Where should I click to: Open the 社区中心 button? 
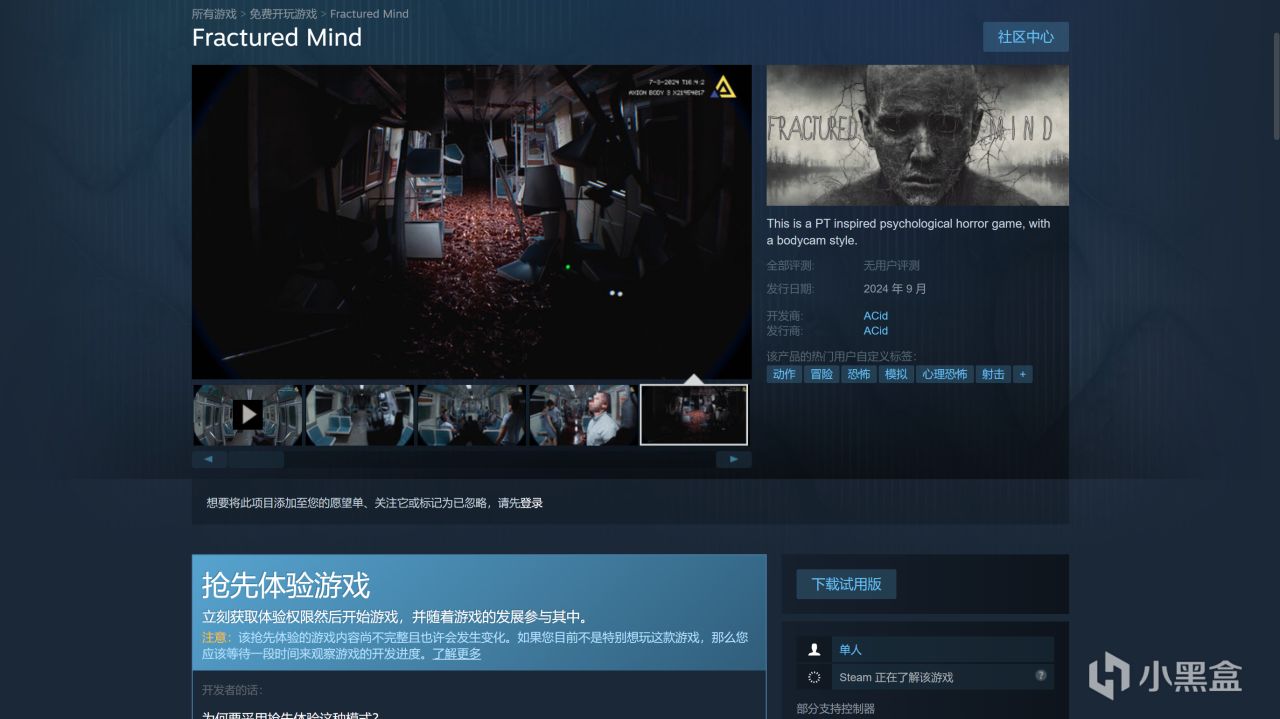[x=1026, y=37]
